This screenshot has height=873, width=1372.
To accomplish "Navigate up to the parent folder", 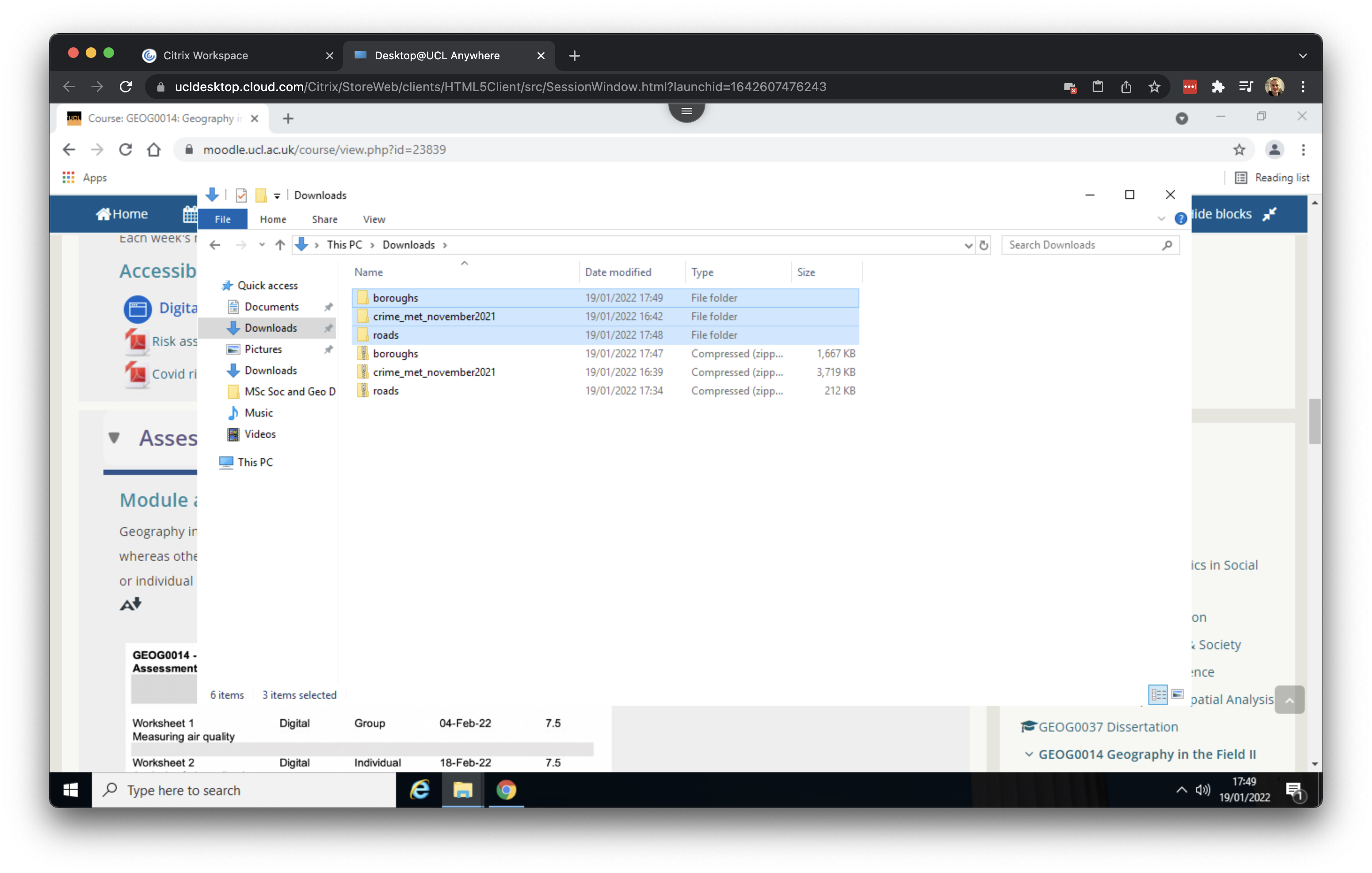I will tap(279, 245).
